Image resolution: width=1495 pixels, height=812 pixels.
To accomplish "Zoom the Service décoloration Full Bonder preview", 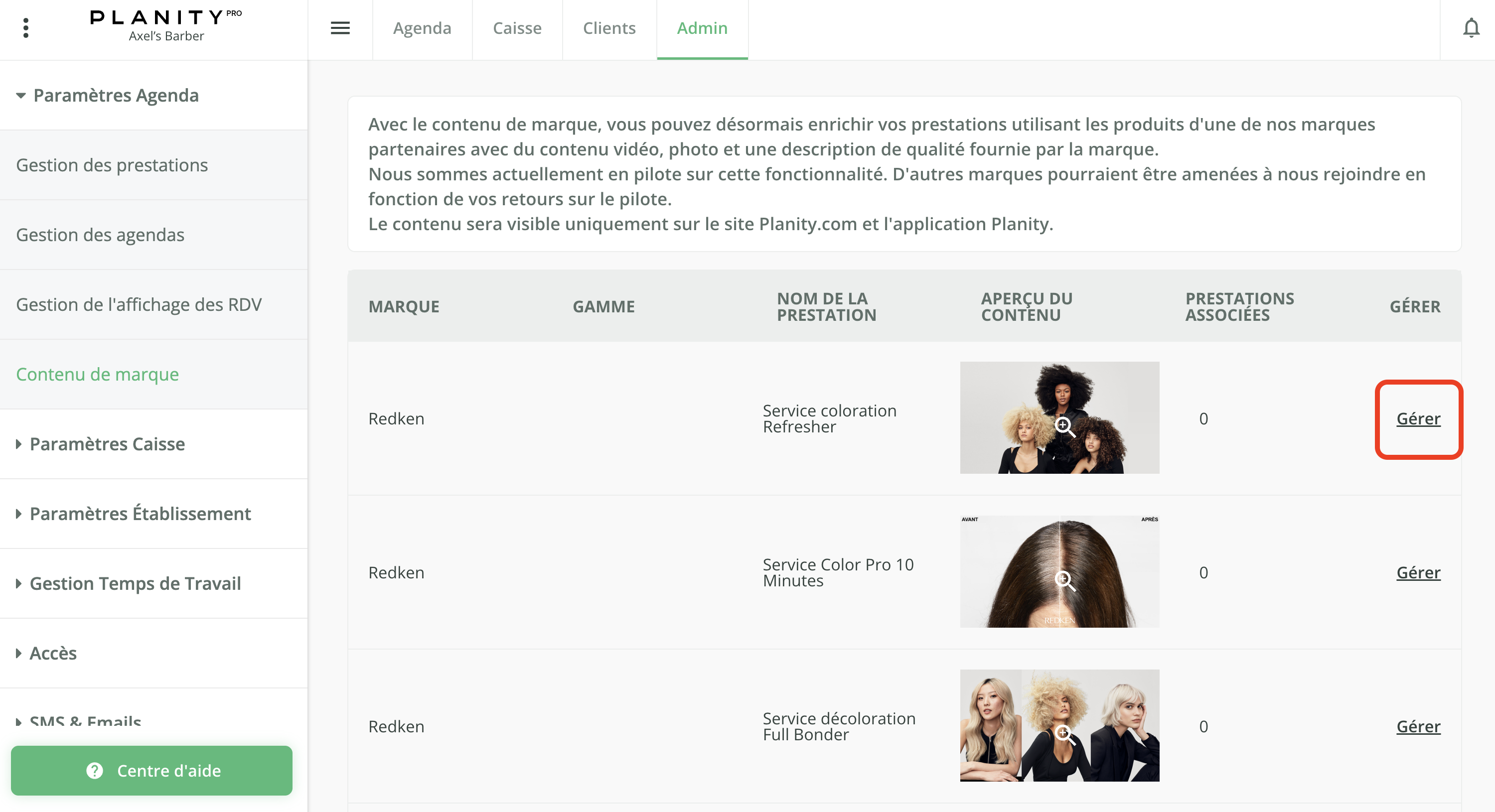I will pyautogui.click(x=1064, y=734).
